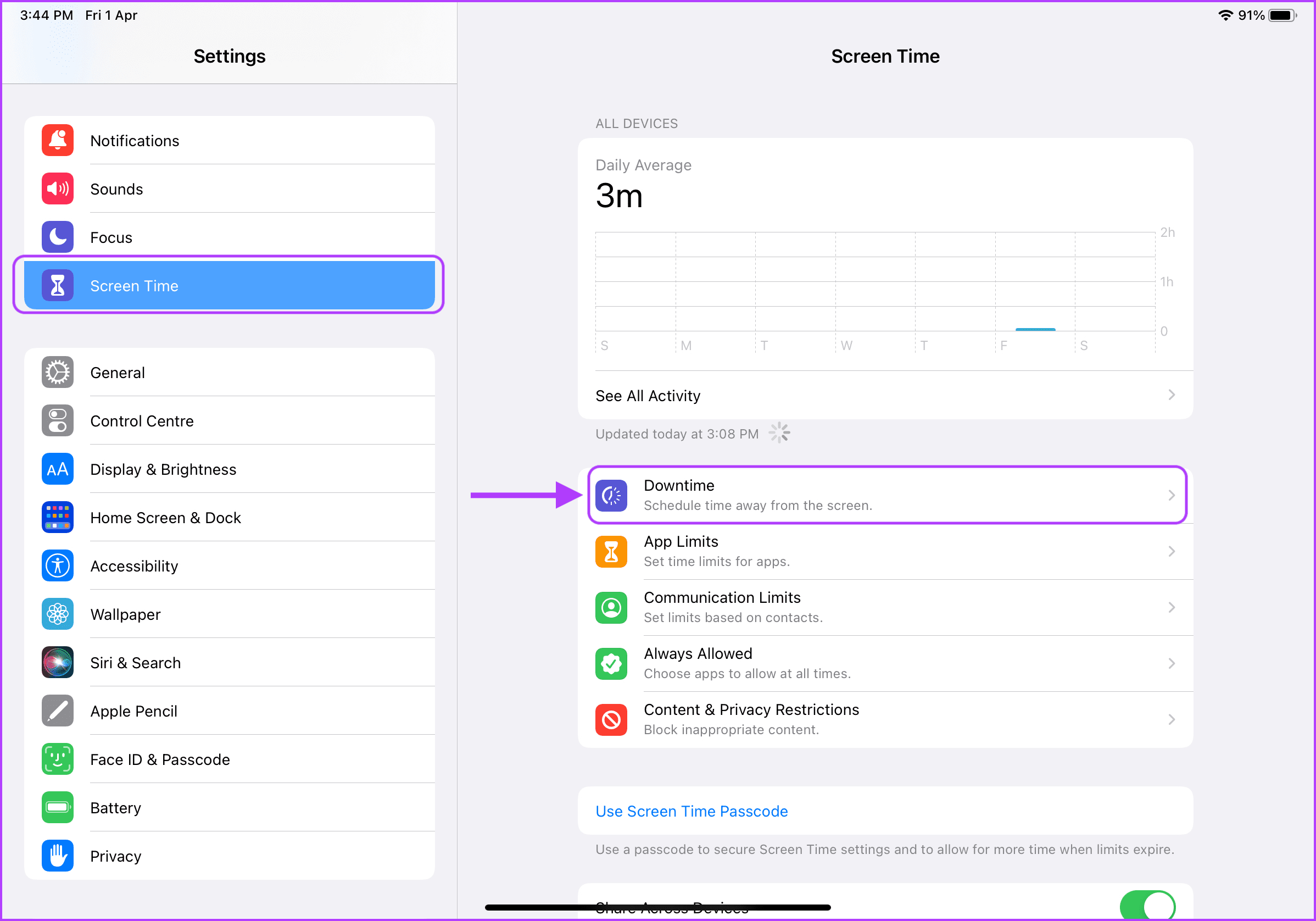Open Communication Limits via its chevron
The height and width of the screenshot is (921, 1316).
point(1172,607)
